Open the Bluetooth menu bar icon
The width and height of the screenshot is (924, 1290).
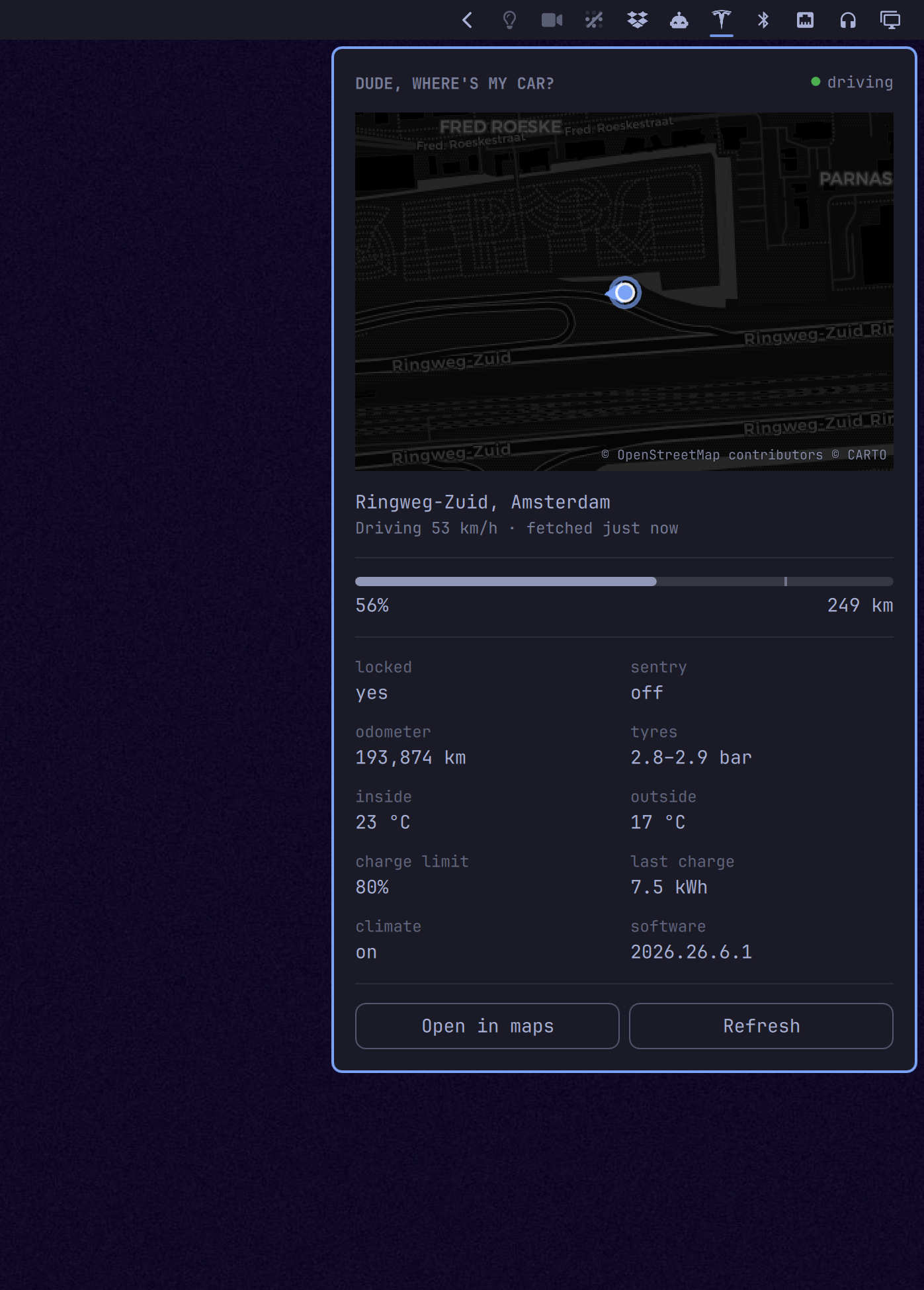point(763,20)
